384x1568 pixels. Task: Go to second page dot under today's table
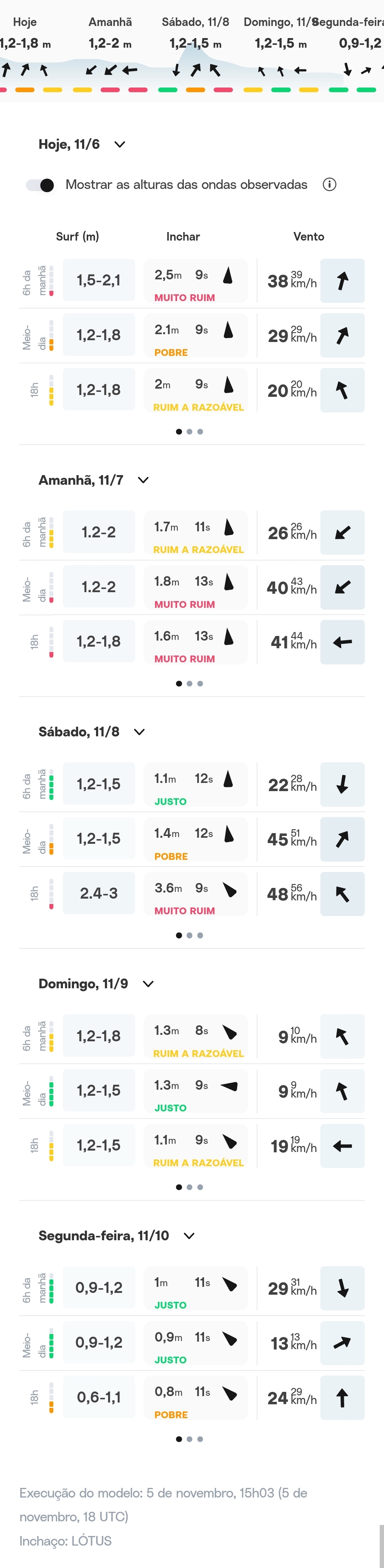190,432
